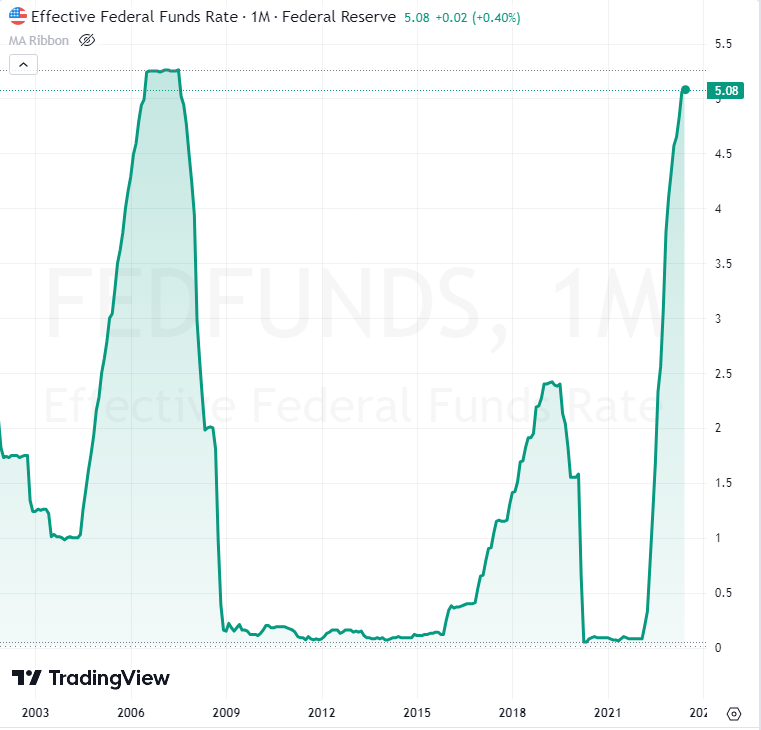Image resolution: width=761 pixels, height=730 pixels.
Task: Click the 2015 label on time axis
Action: [417, 713]
